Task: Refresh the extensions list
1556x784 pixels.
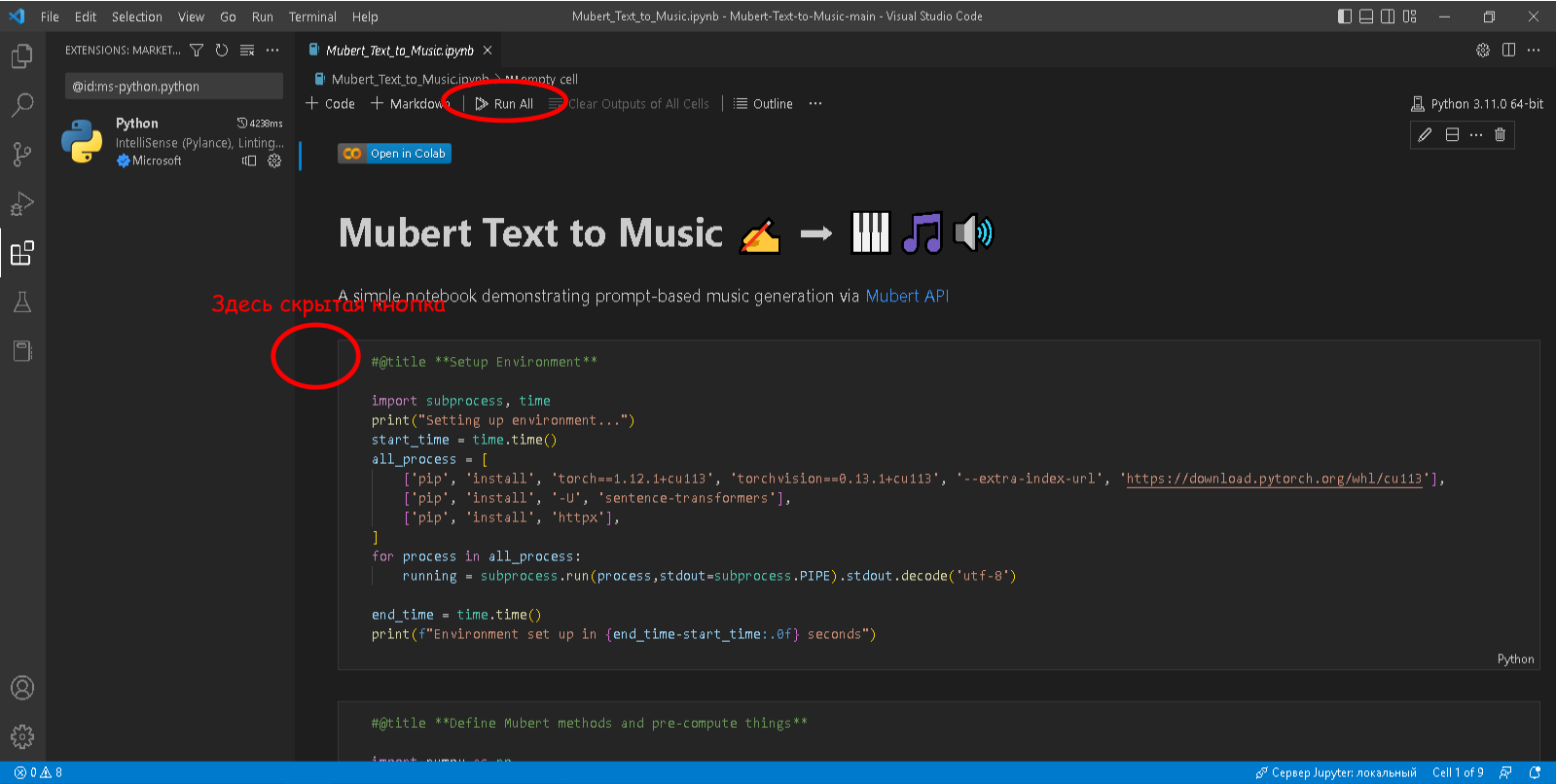Action: [222, 51]
